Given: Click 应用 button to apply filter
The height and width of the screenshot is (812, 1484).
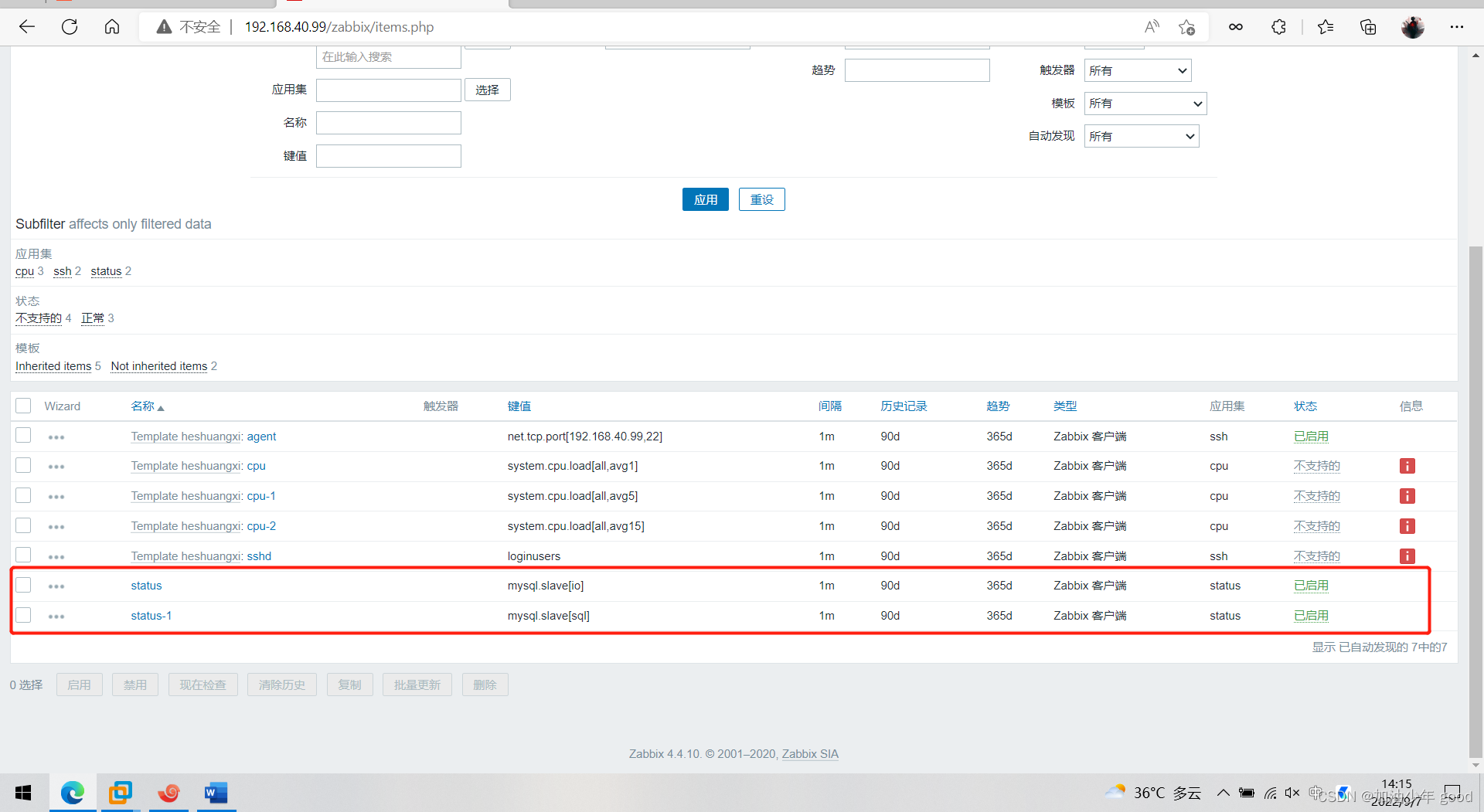Looking at the screenshot, I should [x=706, y=199].
